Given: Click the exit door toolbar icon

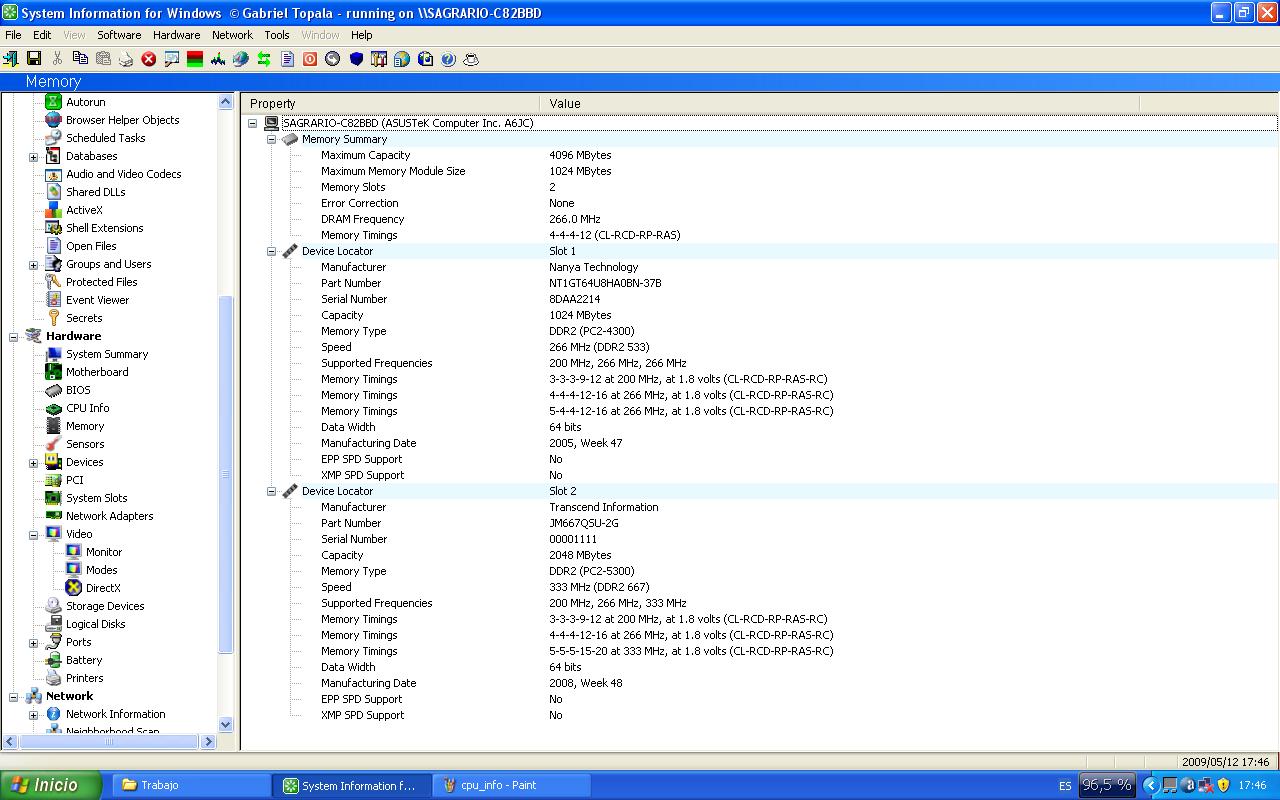Looking at the screenshot, I should [x=11, y=59].
